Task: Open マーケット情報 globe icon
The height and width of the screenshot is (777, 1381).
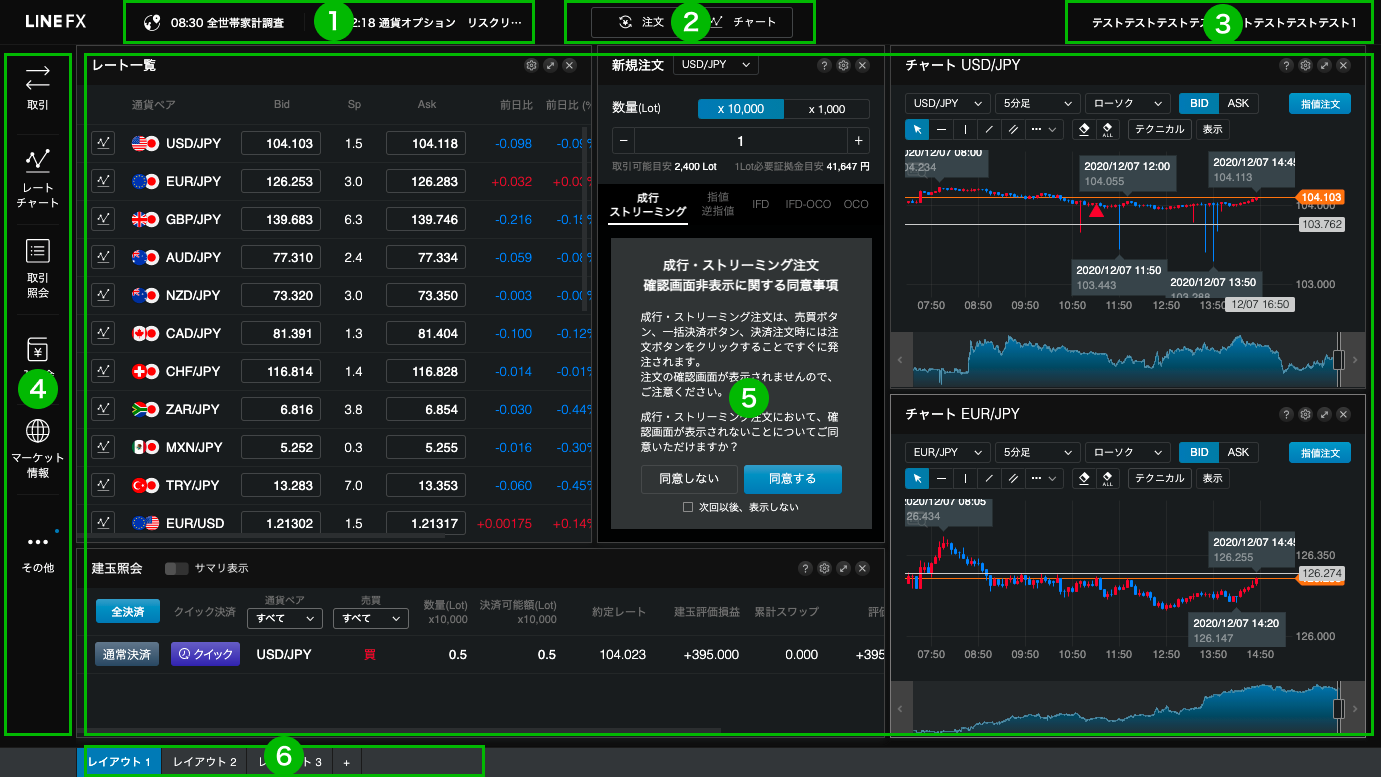Action: [38, 447]
